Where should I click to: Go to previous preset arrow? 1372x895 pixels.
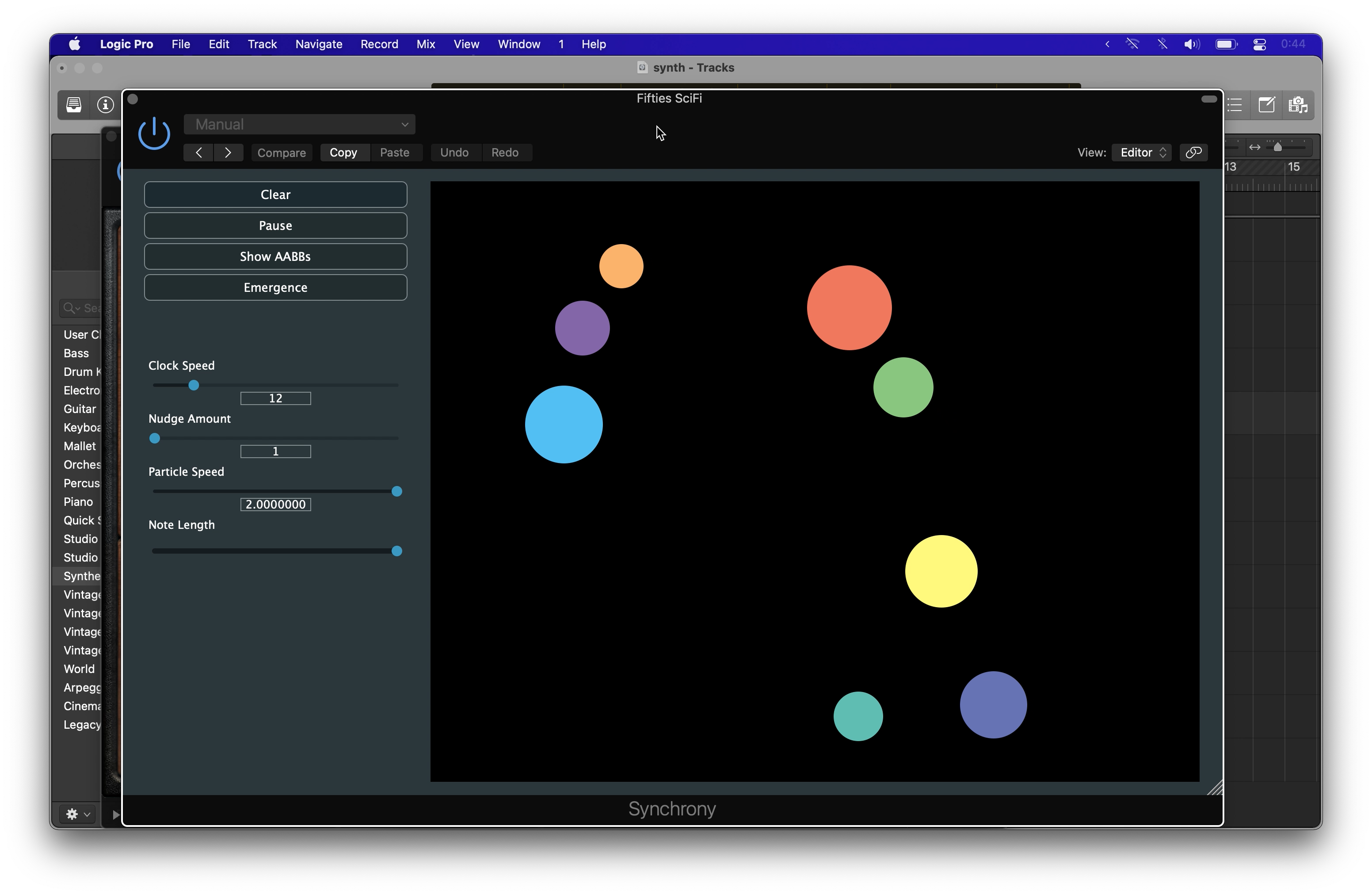pyautogui.click(x=198, y=152)
